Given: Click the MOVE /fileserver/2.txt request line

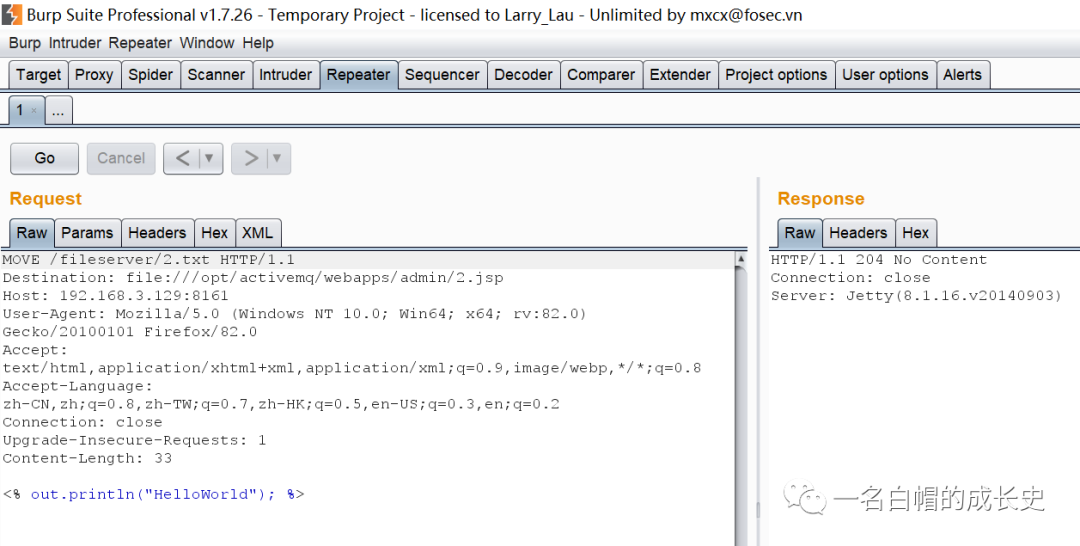Looking at the screenshot, I should pos(148,260).
